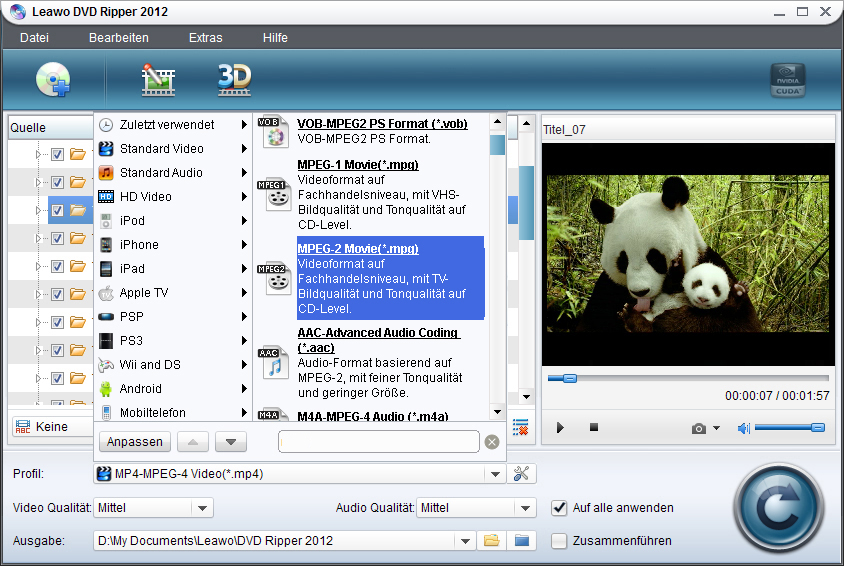844x566 pixels.
Task: Click the MPEG1 format icon
Action: coord(273,195)
